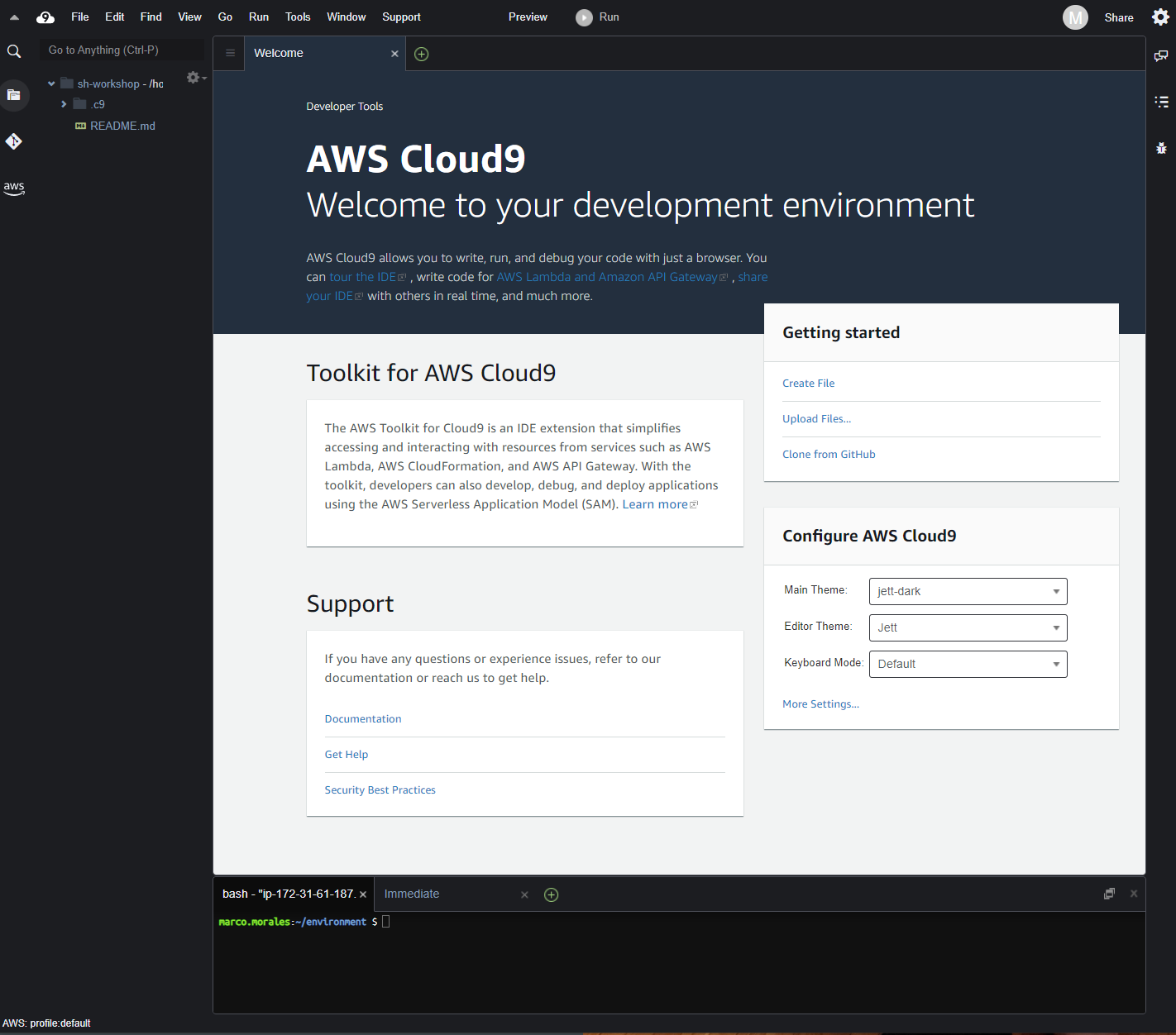Open the file tree settings gear

pos(195,78)
